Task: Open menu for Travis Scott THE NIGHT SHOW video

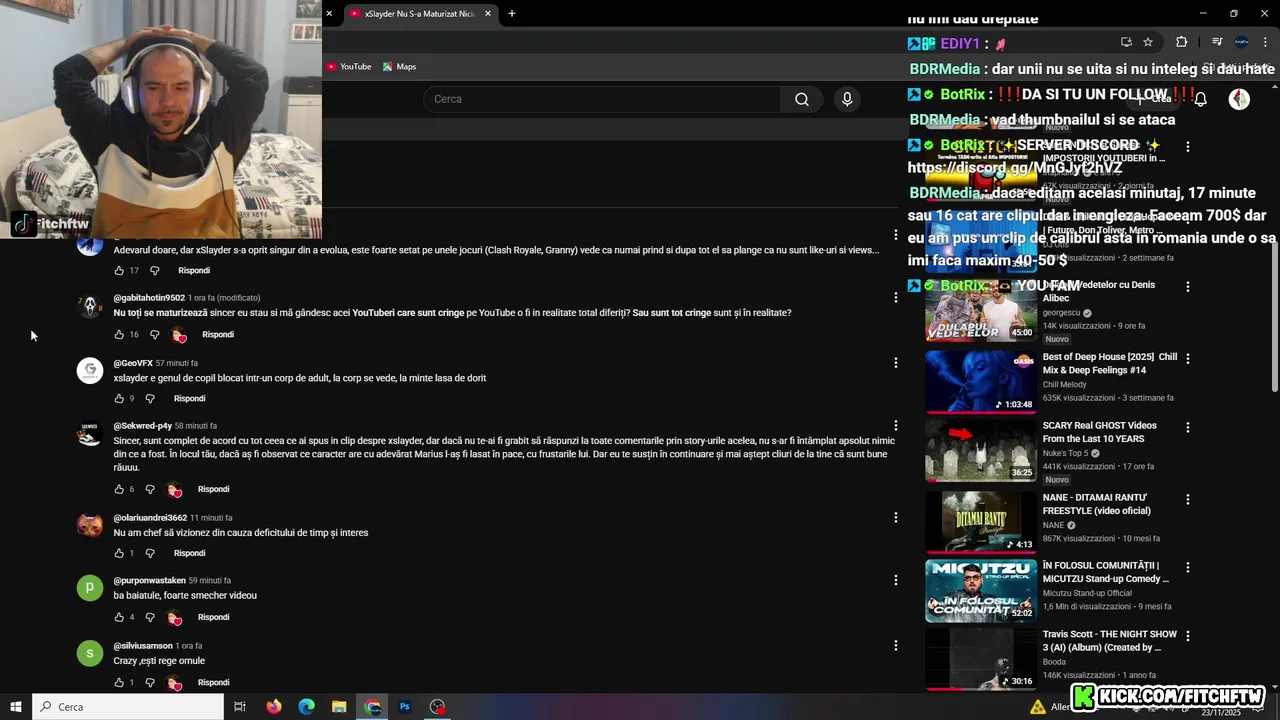Action: point(1187,636)
